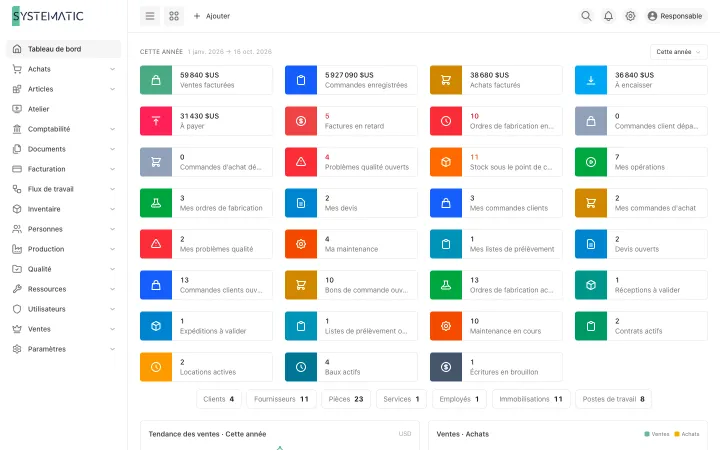The width and height of the screenshot is (720, 450).
Task: Open the Mes commandes clients card
Action: coord(496,203)
